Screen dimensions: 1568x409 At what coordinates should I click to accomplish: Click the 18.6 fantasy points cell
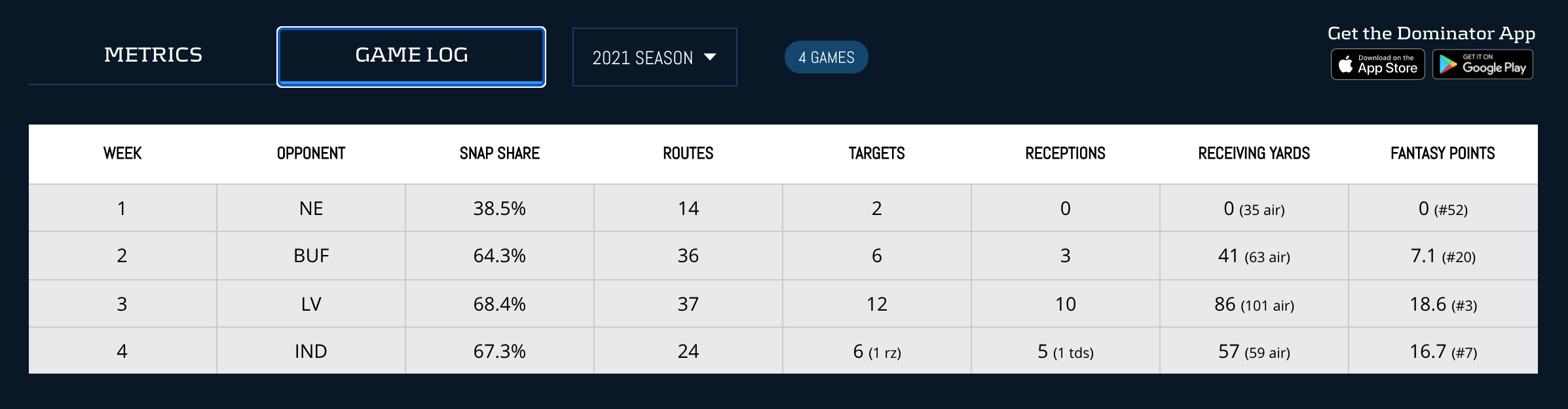point(1442,304)
